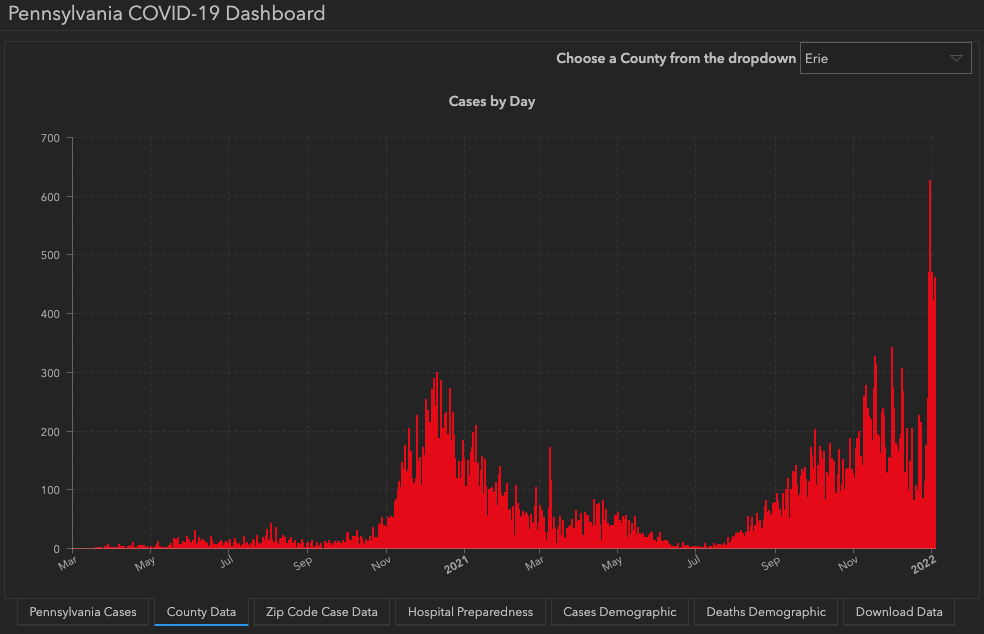Go to the Hospital Preparedness tab
984x634 pixels.
470,612
